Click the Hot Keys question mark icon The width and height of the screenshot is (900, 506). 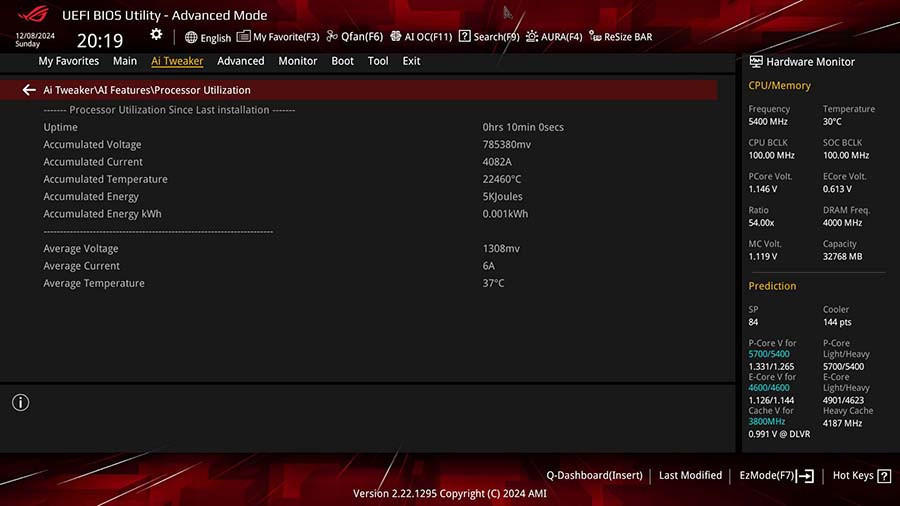(885, 476)
